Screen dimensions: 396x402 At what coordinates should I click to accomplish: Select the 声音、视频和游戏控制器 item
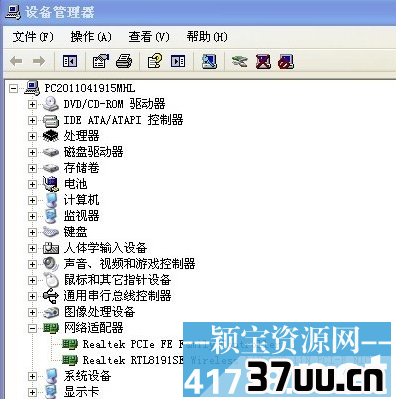pyautogui.click(x=129, y=264)
